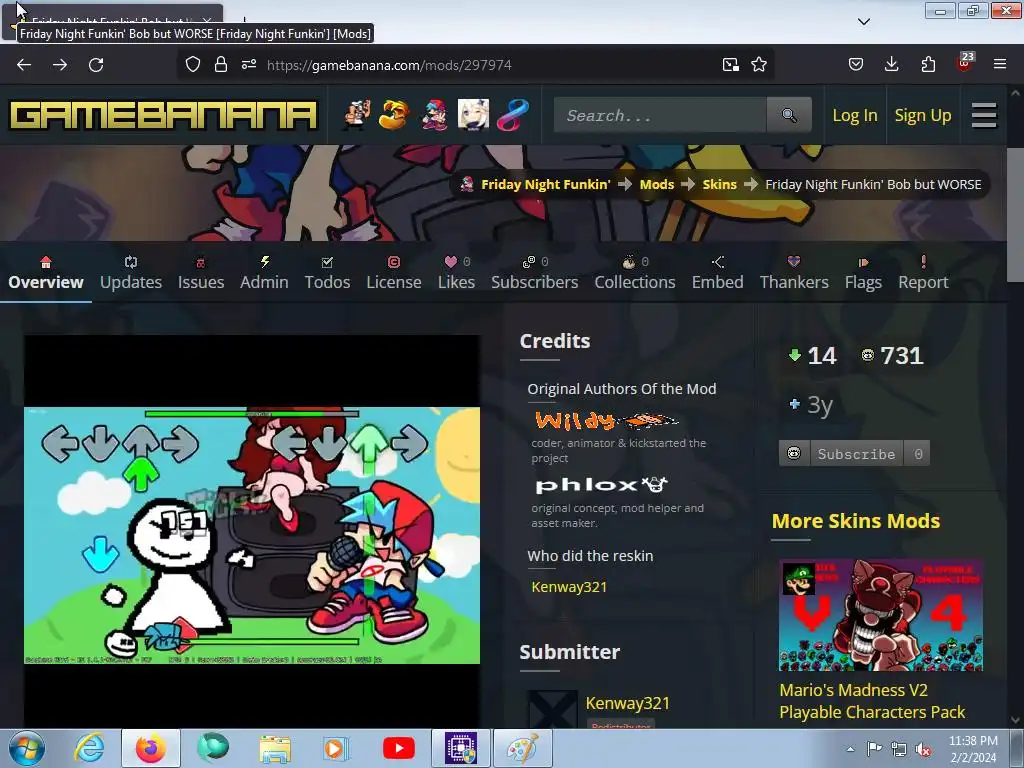Click the page vertical scrollbar thumb

tap(1015, 215)
